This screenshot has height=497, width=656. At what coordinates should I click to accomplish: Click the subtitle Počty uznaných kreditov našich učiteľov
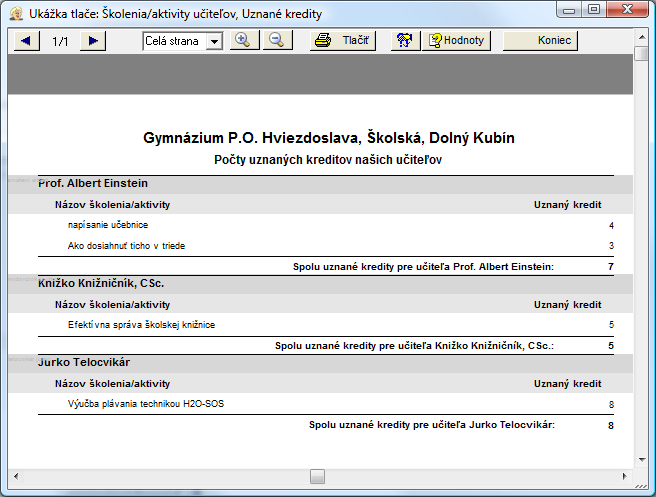click(328, 160)
